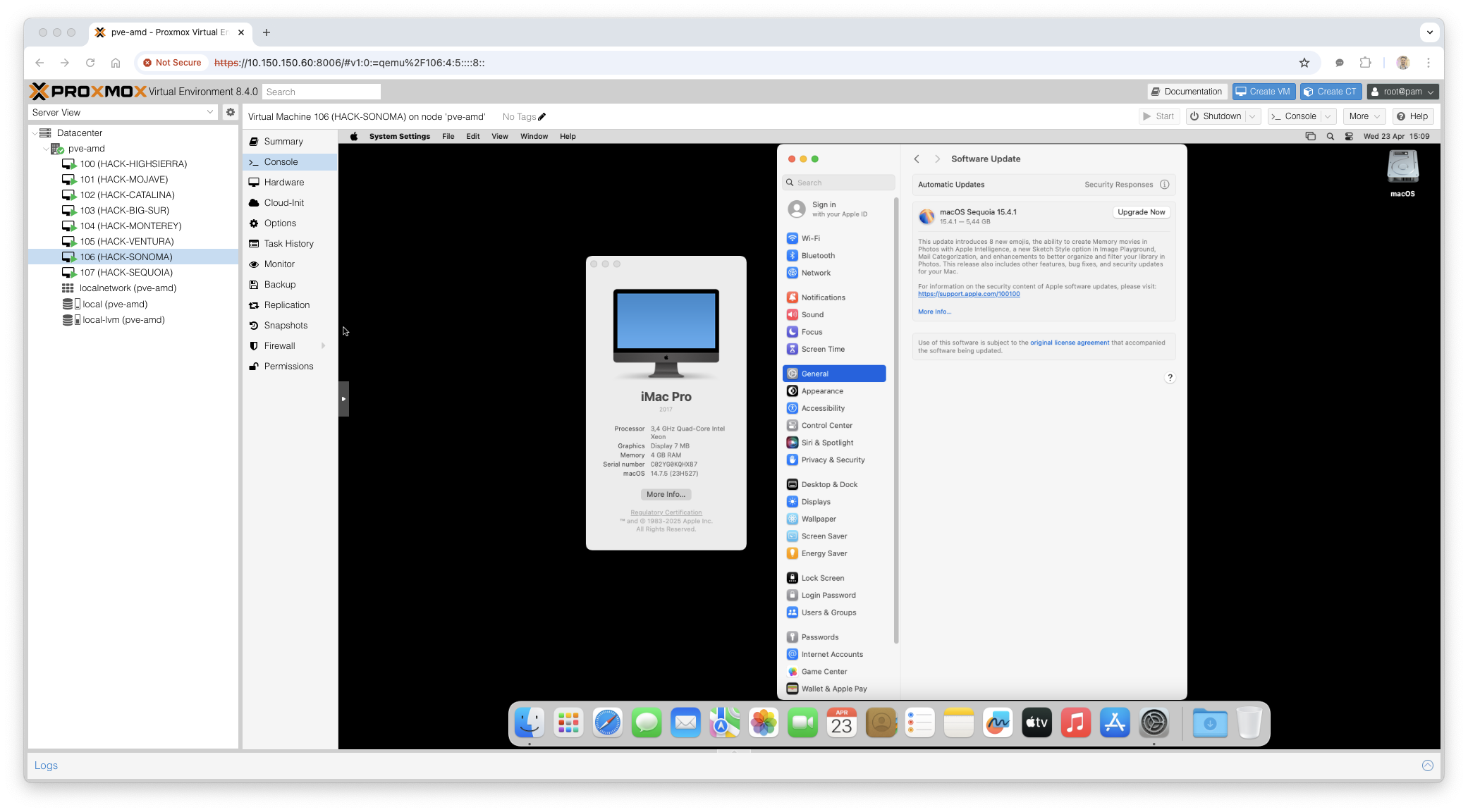The image size is (1468, 812).
Task: Open the Shutdown button dropdown arrow
Action: click(1252, 116)
